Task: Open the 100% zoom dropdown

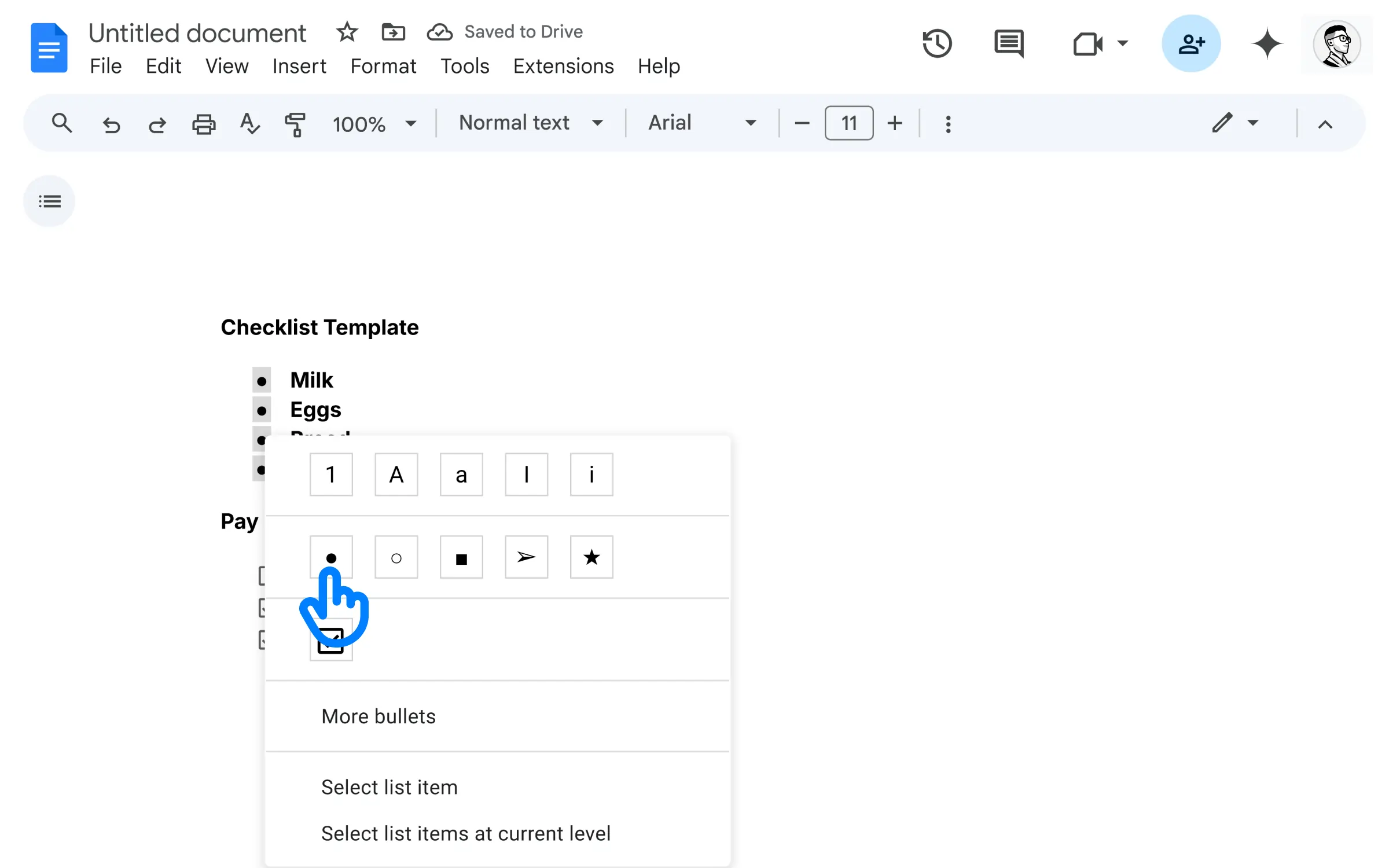Action: pos(374,124)
